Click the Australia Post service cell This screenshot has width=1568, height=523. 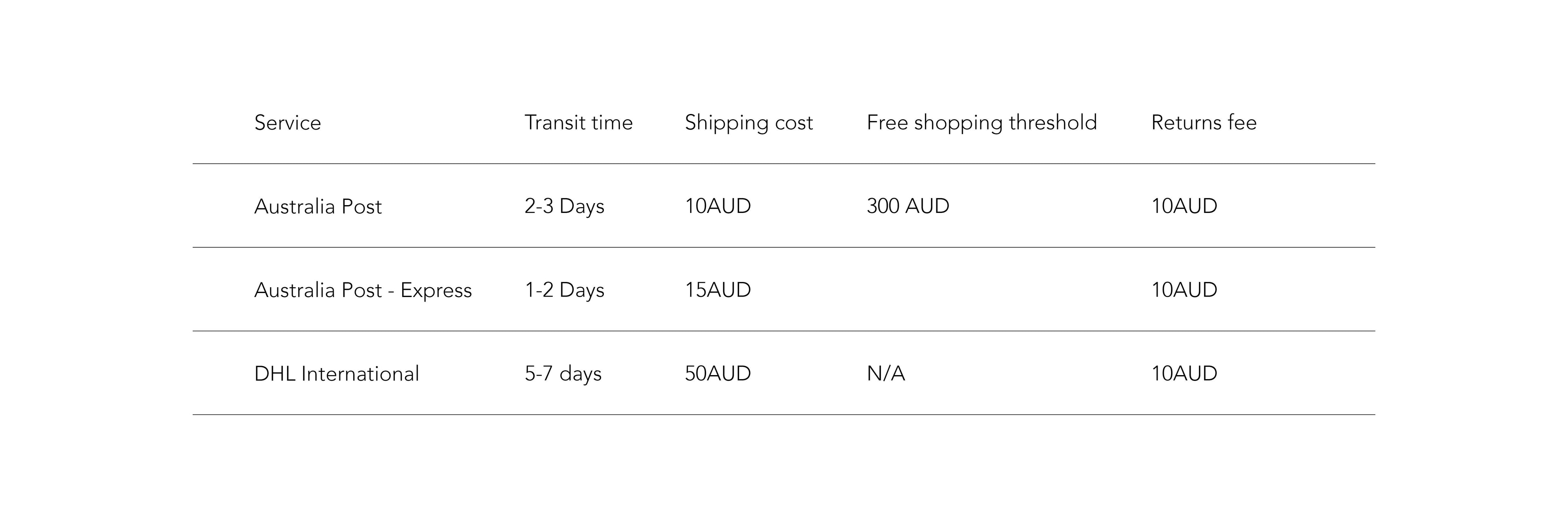318,206
